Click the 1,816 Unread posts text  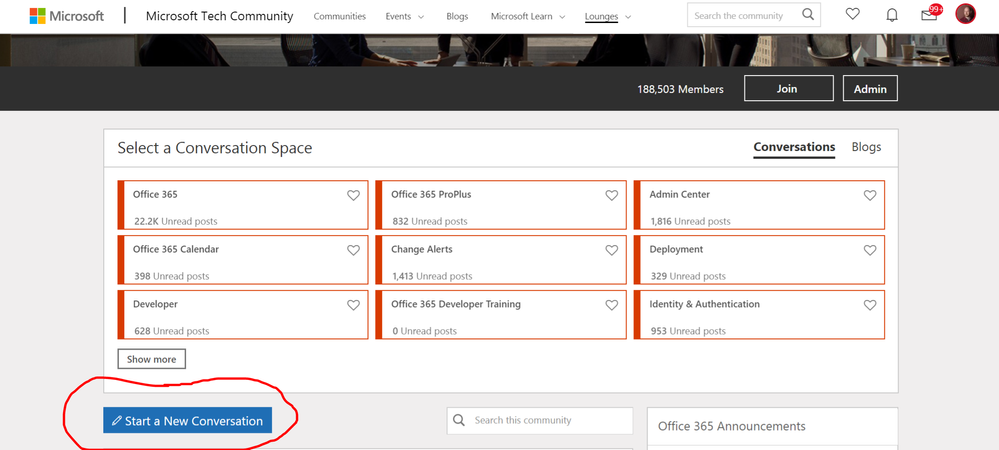(x=691, y=222)
